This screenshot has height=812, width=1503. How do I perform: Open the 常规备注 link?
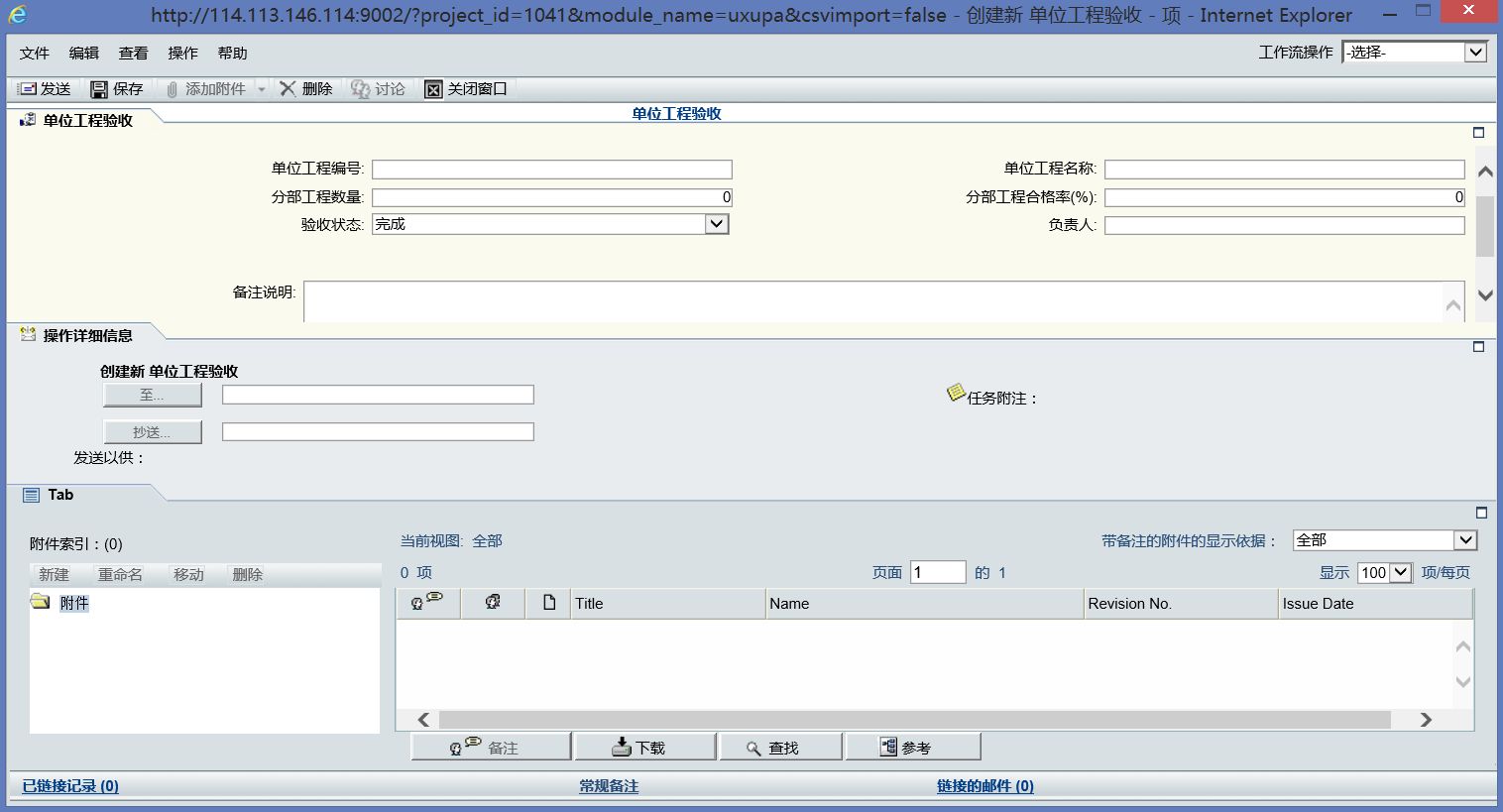(x=608, y=785)
